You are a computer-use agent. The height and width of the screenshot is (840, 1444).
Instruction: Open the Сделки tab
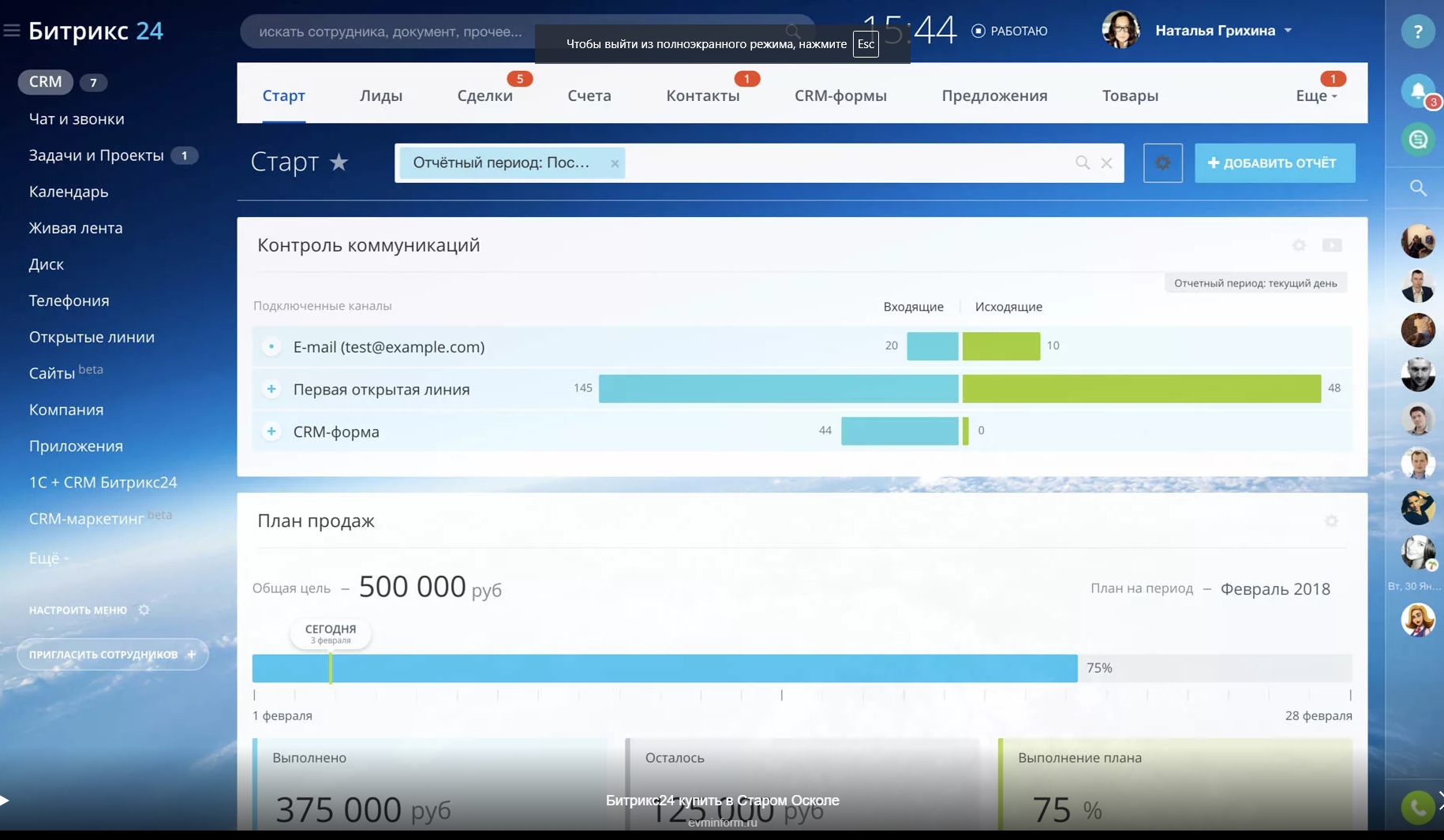[484, 95]
